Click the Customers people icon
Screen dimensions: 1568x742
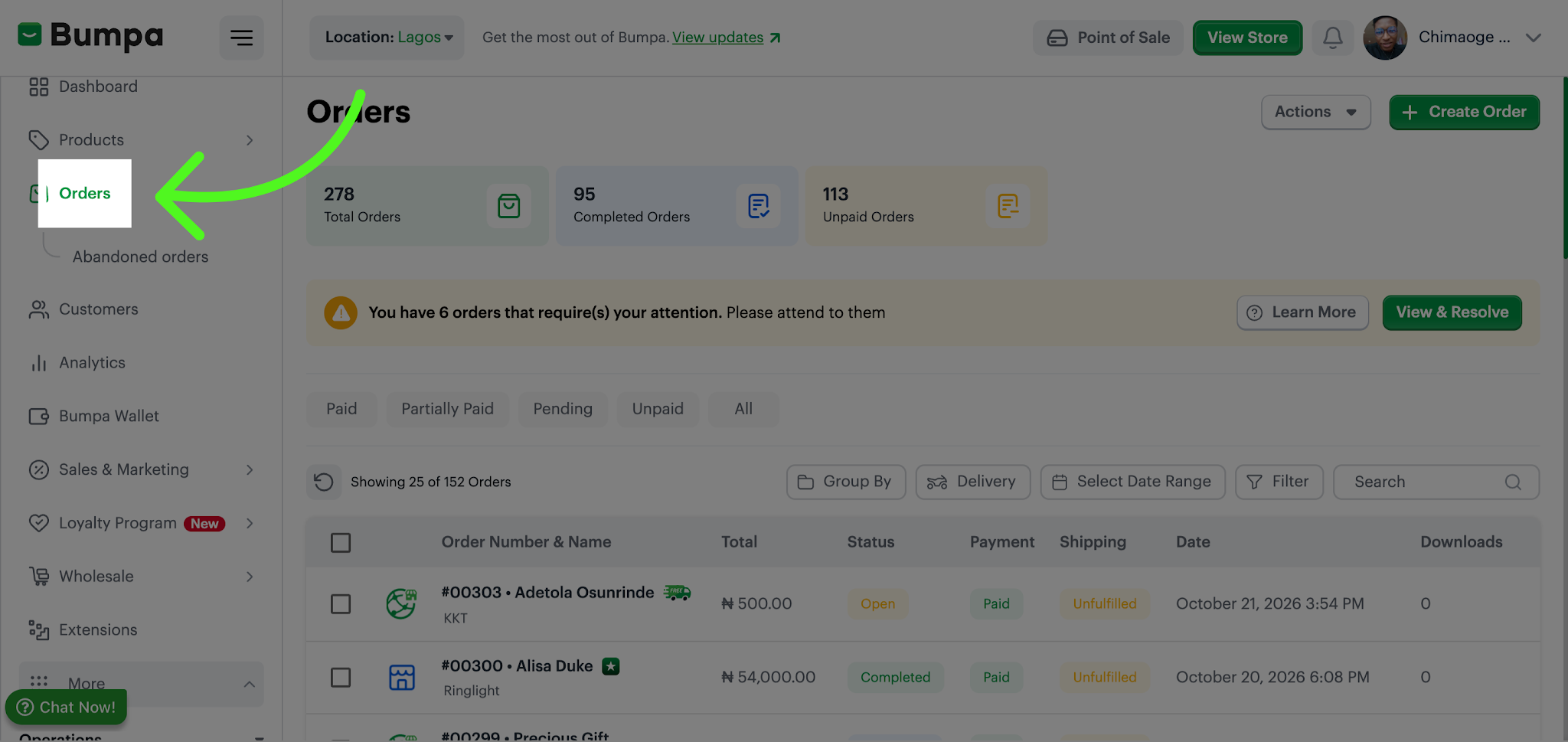pyautogui.click(x=39, y=309)
